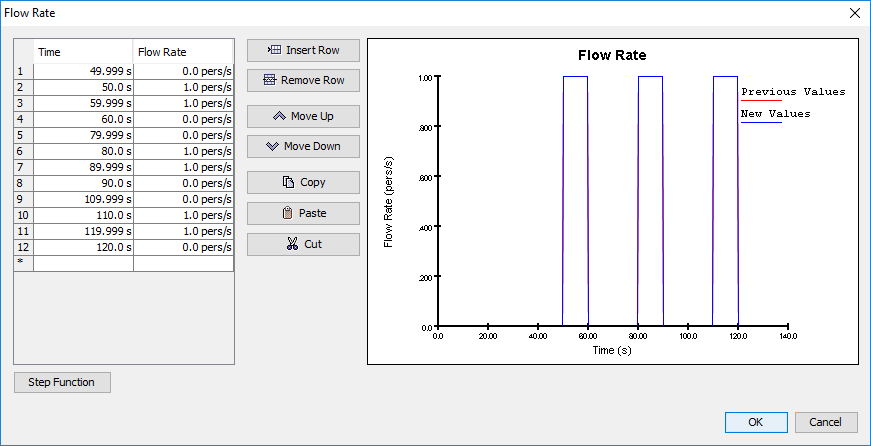Click the Previous Values red legend line
The image size is (871, 446).
tap(761, 101)
